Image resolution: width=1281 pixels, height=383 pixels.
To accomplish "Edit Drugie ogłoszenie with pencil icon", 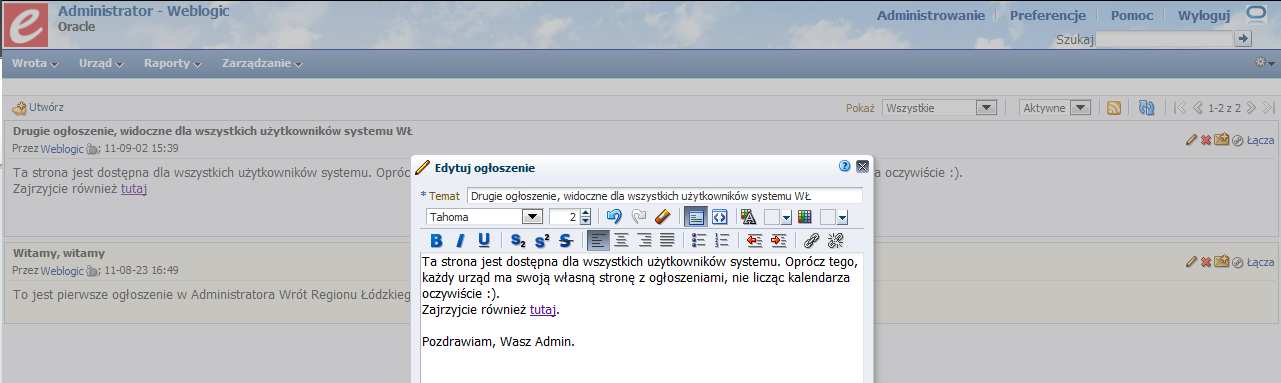I will [1191, 140].
